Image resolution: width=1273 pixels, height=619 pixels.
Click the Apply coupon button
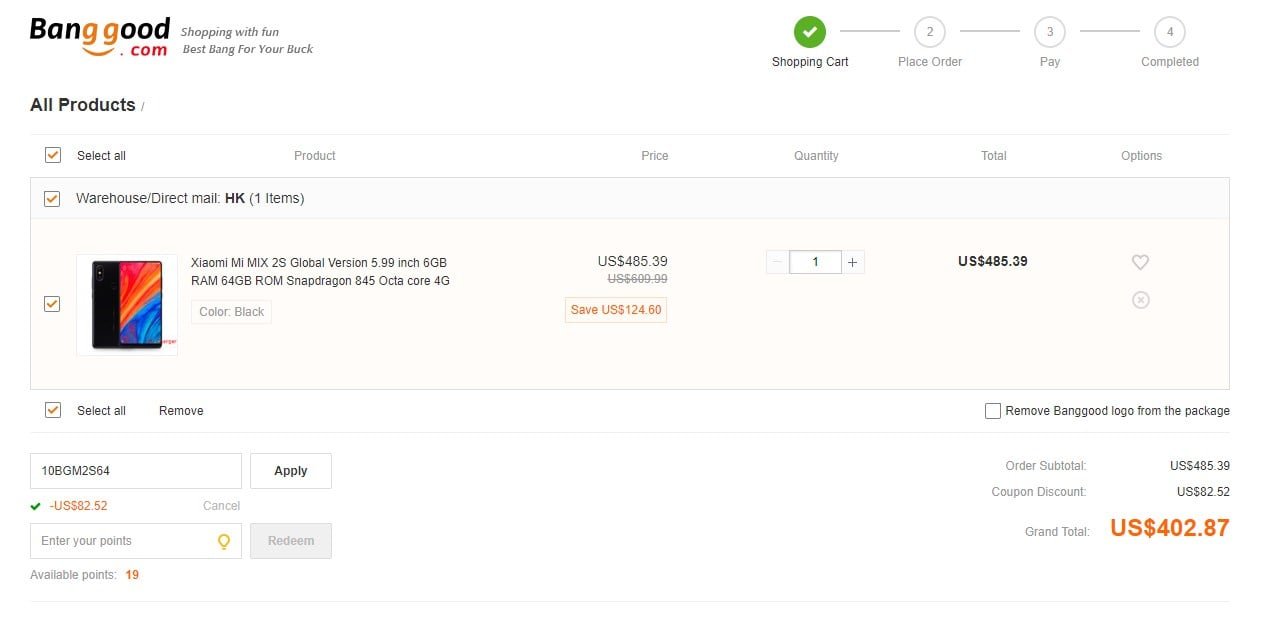coord(291,471)
